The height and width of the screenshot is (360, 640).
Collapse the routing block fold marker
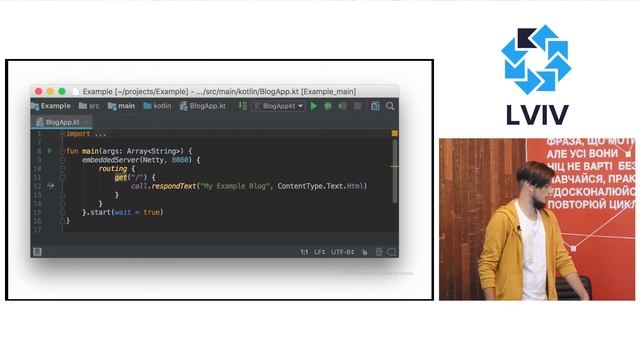point(62,169)
